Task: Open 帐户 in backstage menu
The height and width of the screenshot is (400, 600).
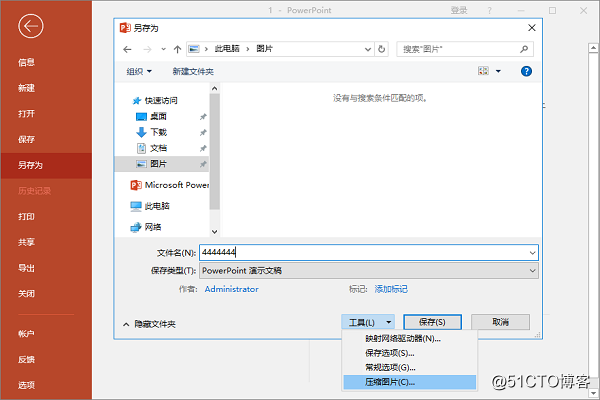Action: coord(26,334)
